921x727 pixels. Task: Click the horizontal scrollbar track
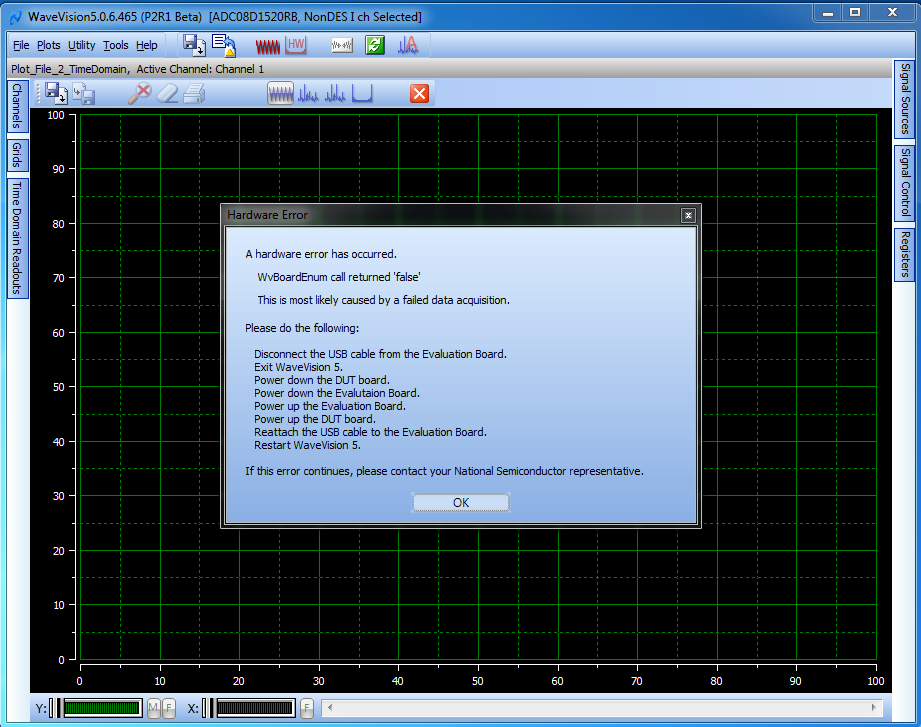point(602,708)
